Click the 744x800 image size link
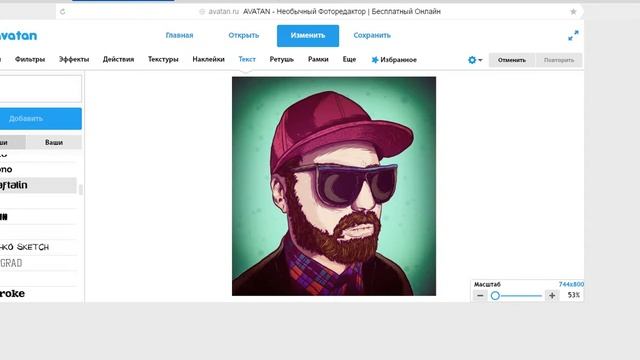Image resolution: width=640 pixels, height=360 pixels. coord(571,284)
